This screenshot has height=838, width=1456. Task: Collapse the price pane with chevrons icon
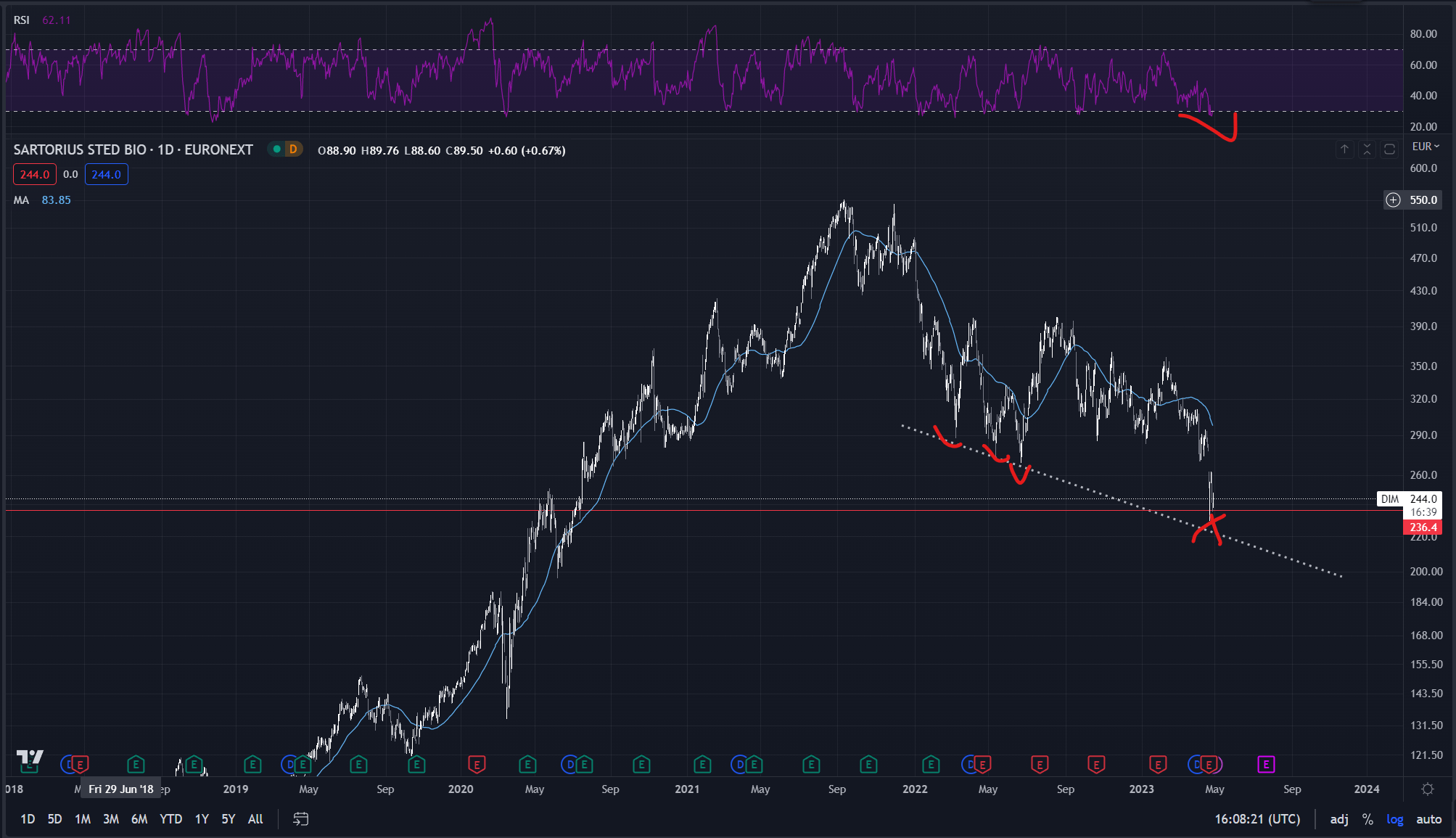[1367, 149]
